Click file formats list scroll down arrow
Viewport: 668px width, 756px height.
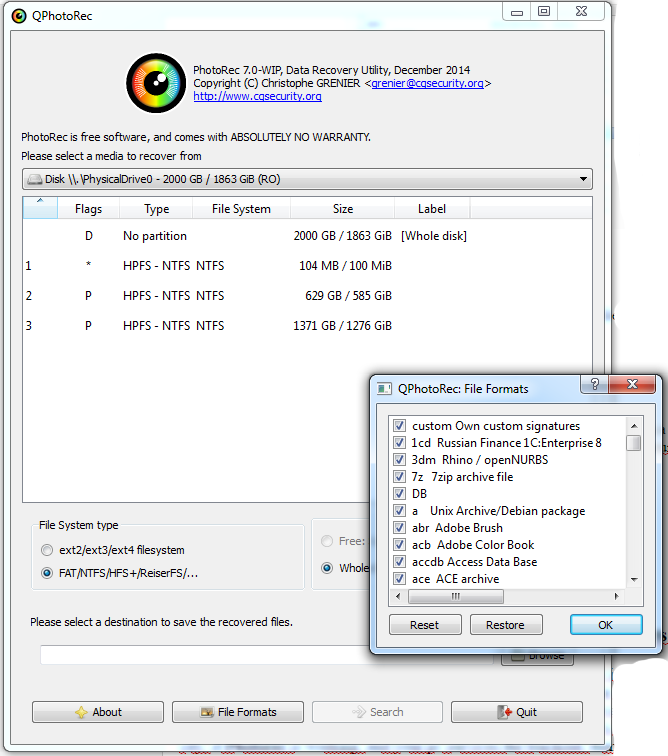point(634,580)
